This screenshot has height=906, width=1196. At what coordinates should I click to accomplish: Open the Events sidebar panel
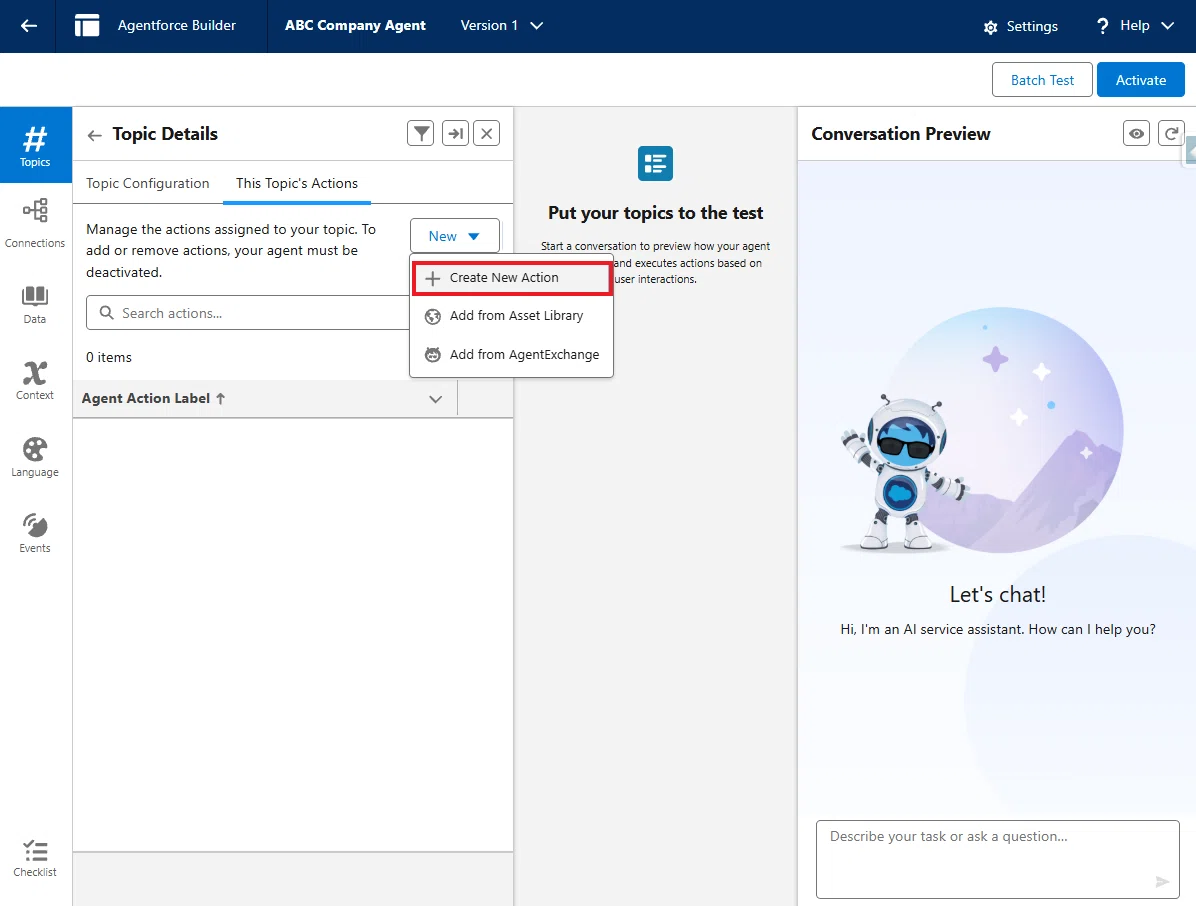[35, 532]
